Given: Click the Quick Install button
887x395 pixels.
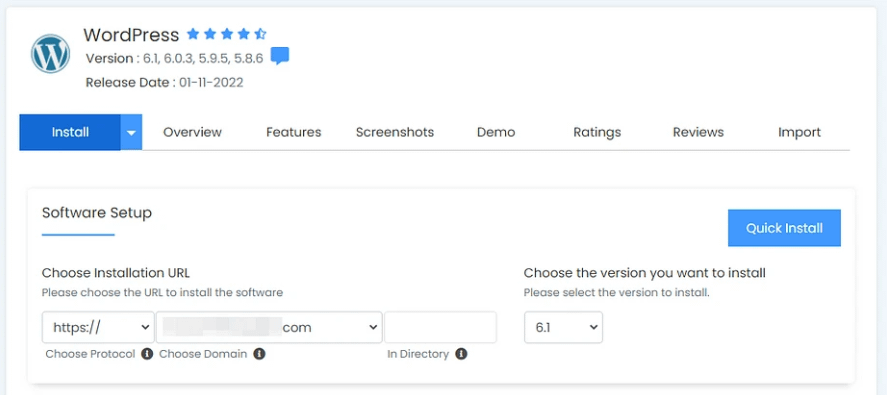Looking at the screenshot, I should tap(784, 228).
